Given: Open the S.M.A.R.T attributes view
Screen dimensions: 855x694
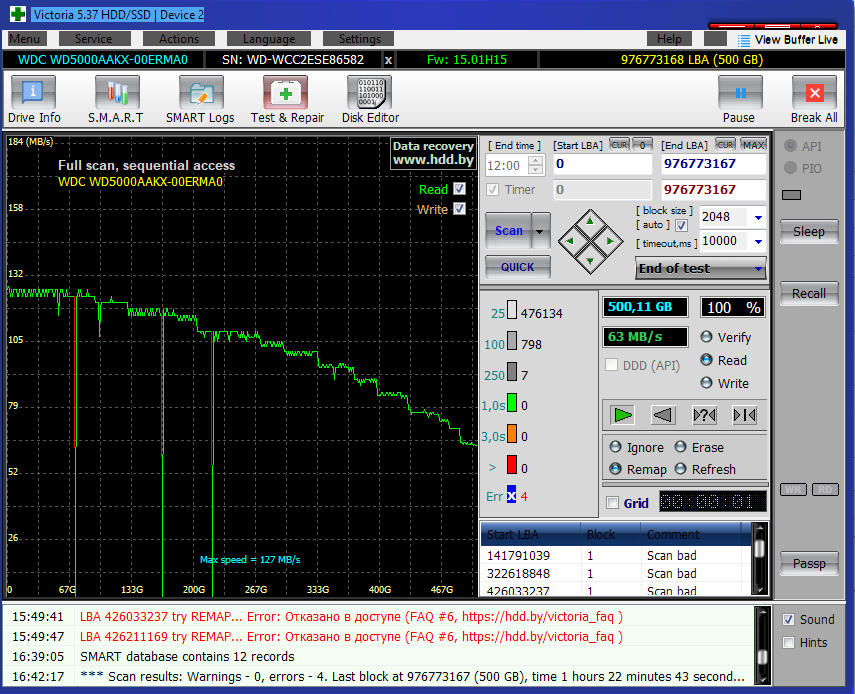Looking at the screenshot, I should [116, 100].
